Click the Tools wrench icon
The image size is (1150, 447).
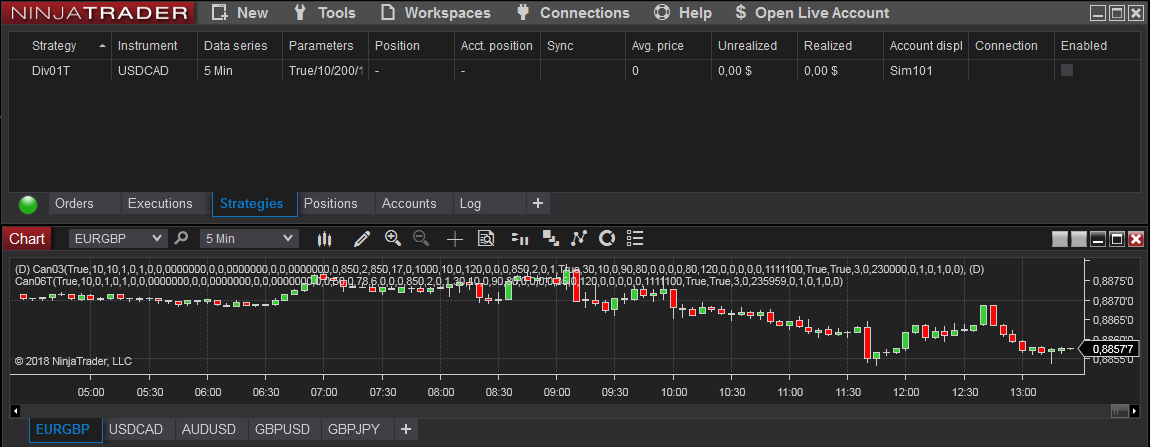tap(299, 12)
